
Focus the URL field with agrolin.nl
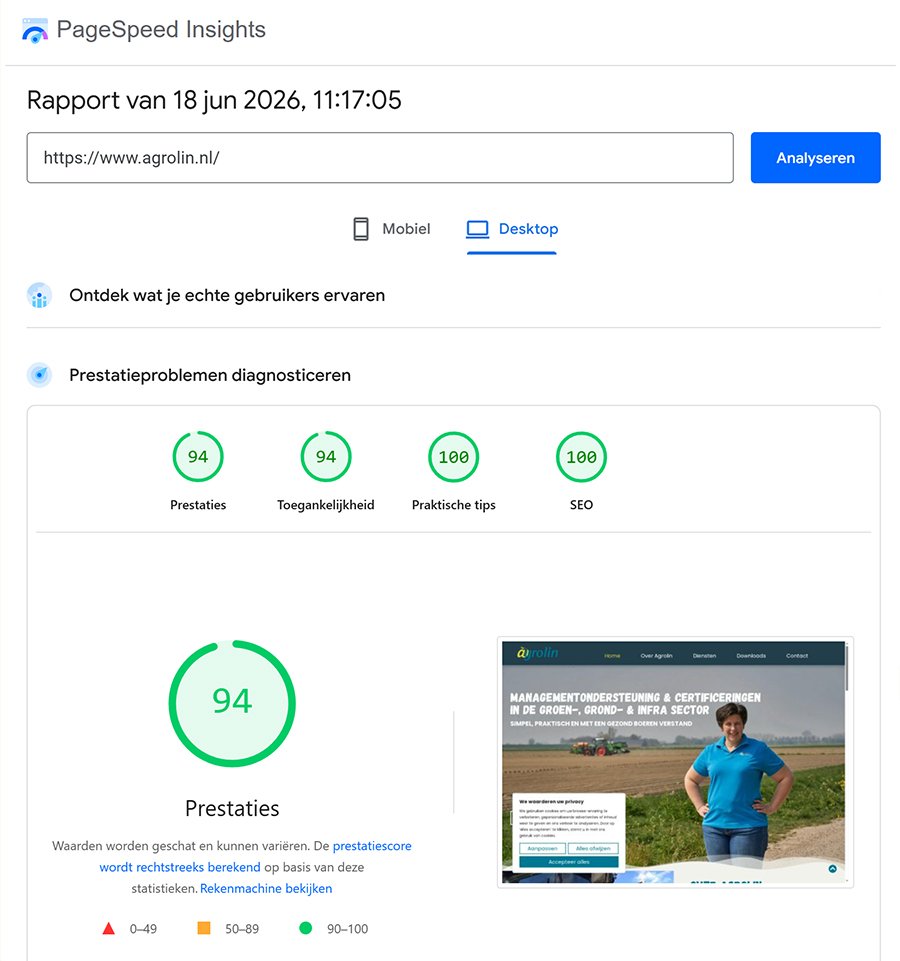point(380,158)
